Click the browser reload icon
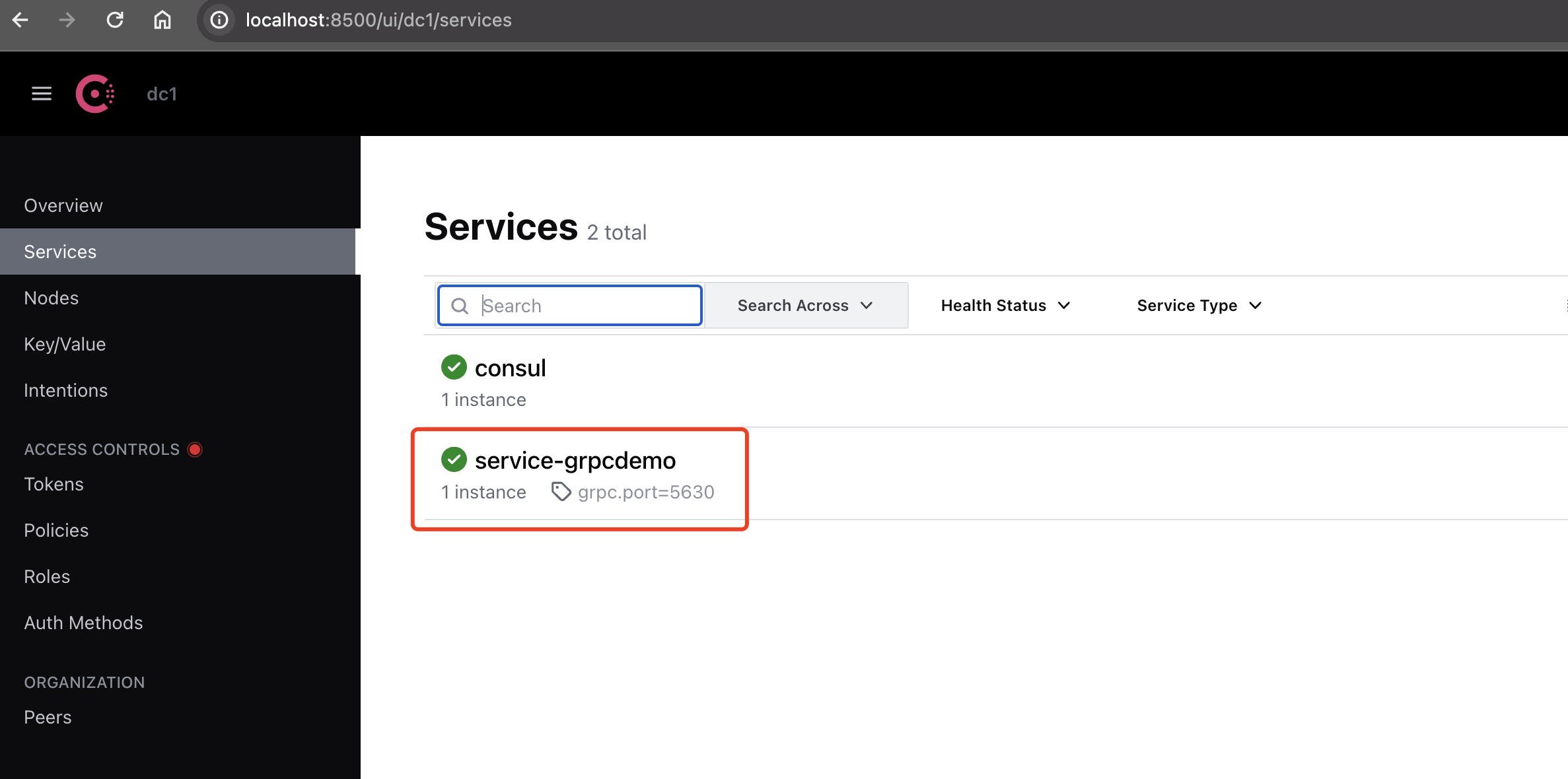This screenshot has width=1568, height=779. tap(115, 20)
